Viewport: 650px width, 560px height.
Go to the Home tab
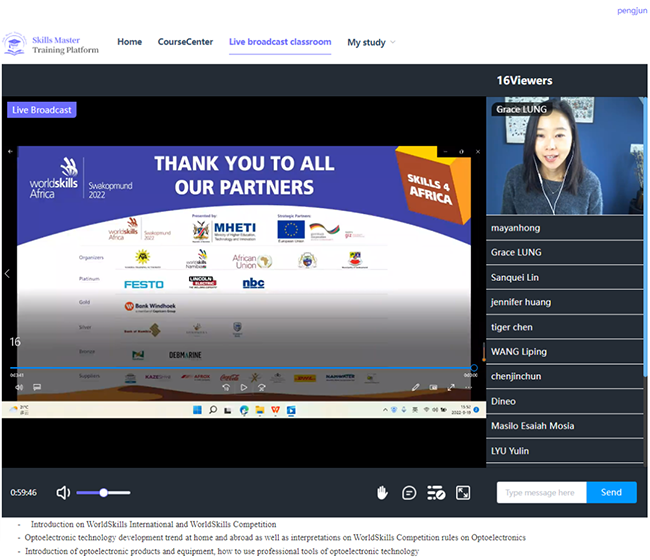[129, 42]
